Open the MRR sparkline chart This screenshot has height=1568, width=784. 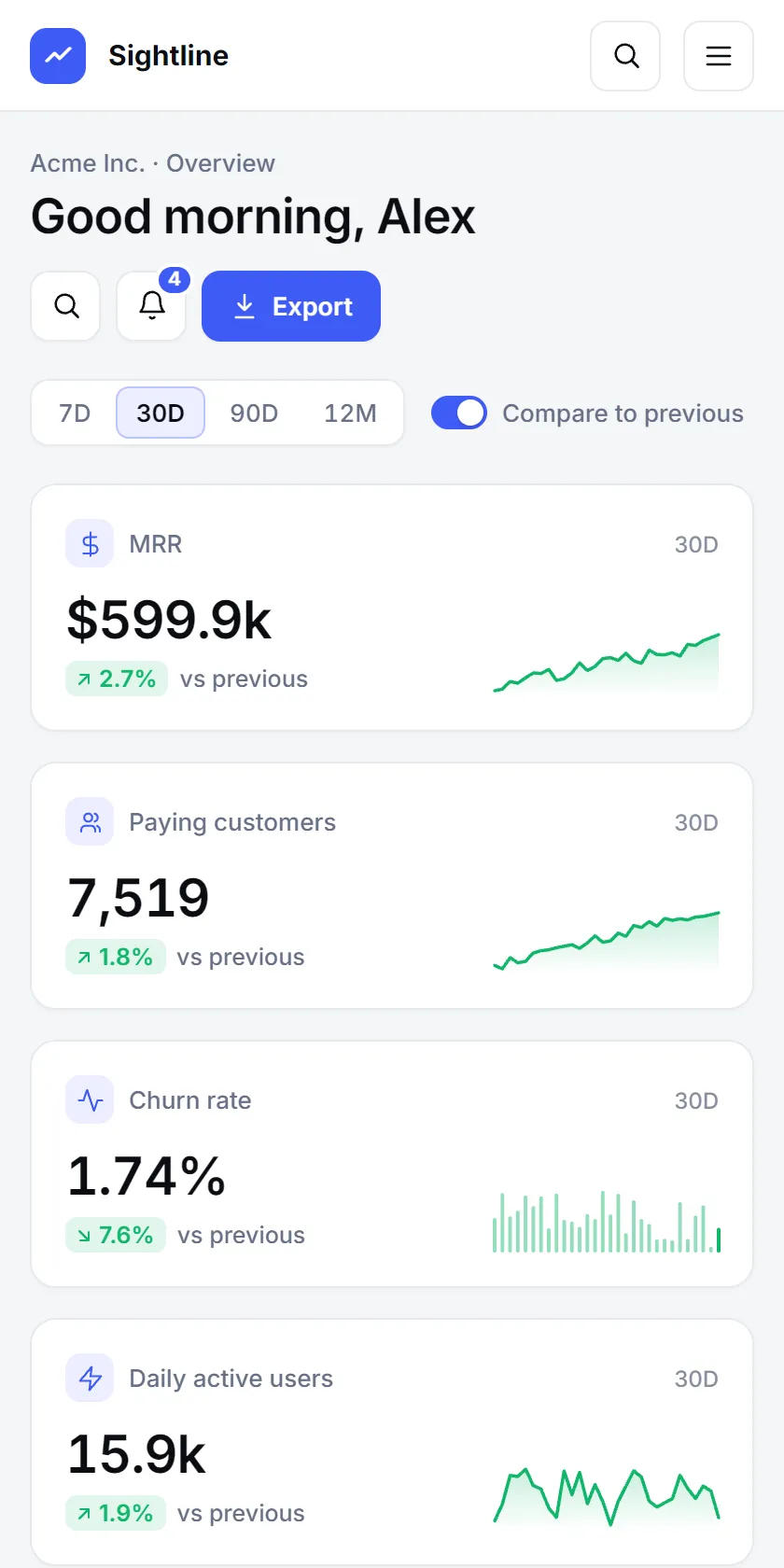click(x=607, y=663)
